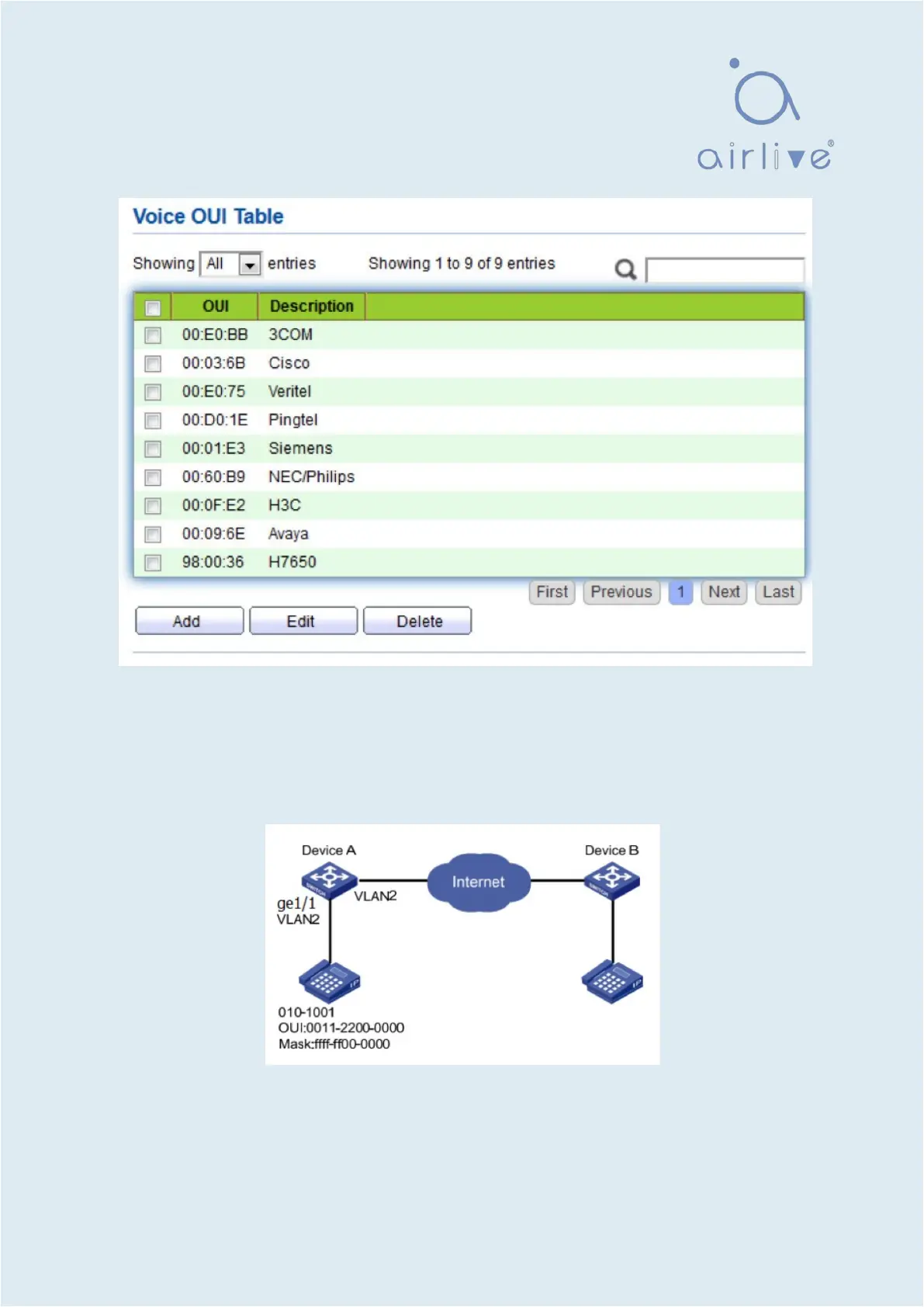Check the H7650 row checkbox
This screenshot has height=1307, width=924.
(153, 563)
